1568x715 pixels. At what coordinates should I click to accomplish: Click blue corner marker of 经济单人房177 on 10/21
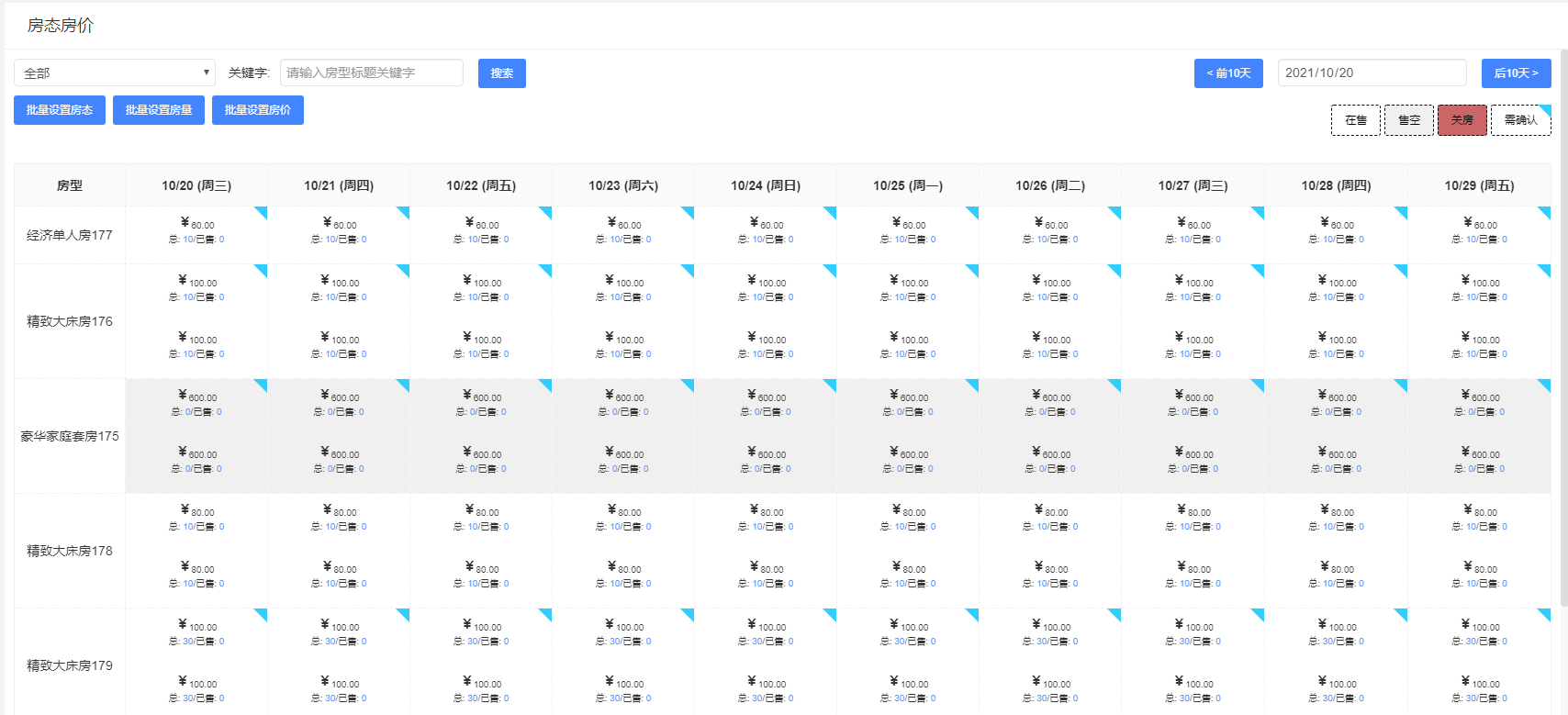(x=405, y=211)
